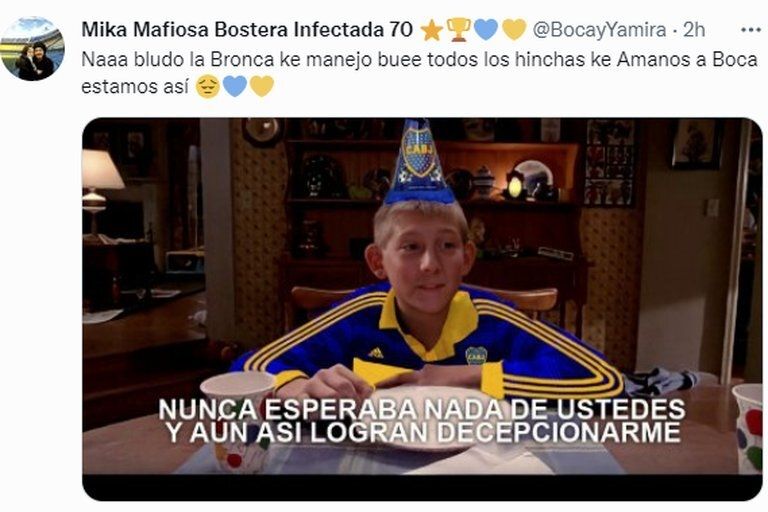Open the 2h timestamp link

[694, 30]
